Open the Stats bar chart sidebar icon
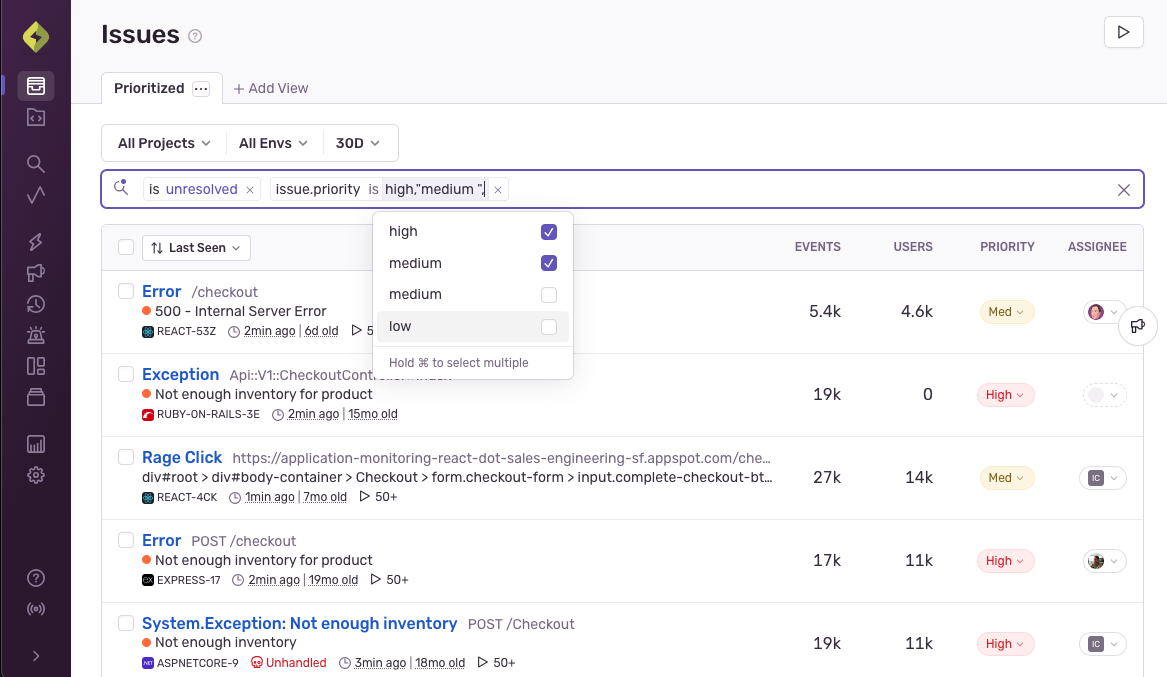Viewport: 1167px width, 677px height. point(36,444)
